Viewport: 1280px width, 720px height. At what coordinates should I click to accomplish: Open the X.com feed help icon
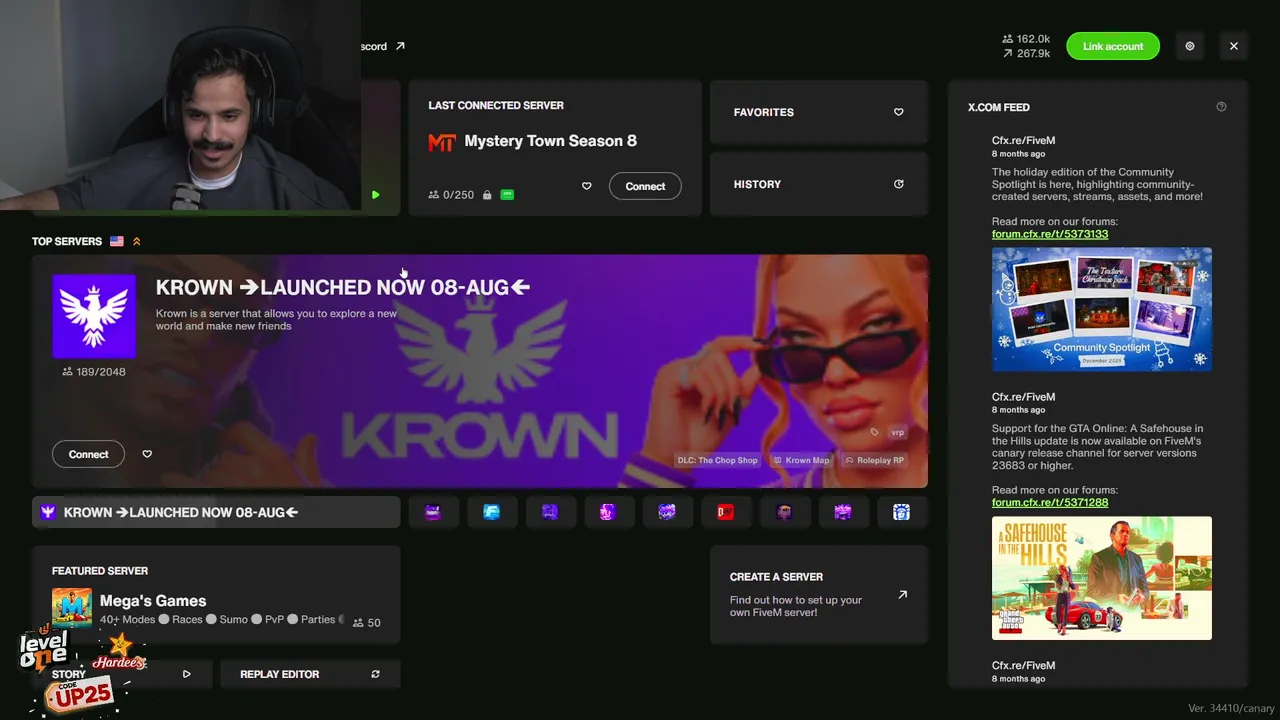(x=1221, y=107)
